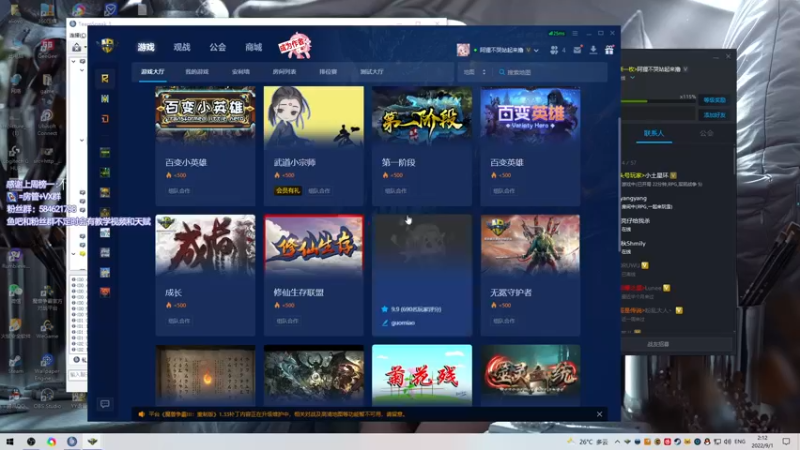Switch to 联系人 tab in friends panel
This screenshot has width=800, height=450.
(x=654, y=133)
